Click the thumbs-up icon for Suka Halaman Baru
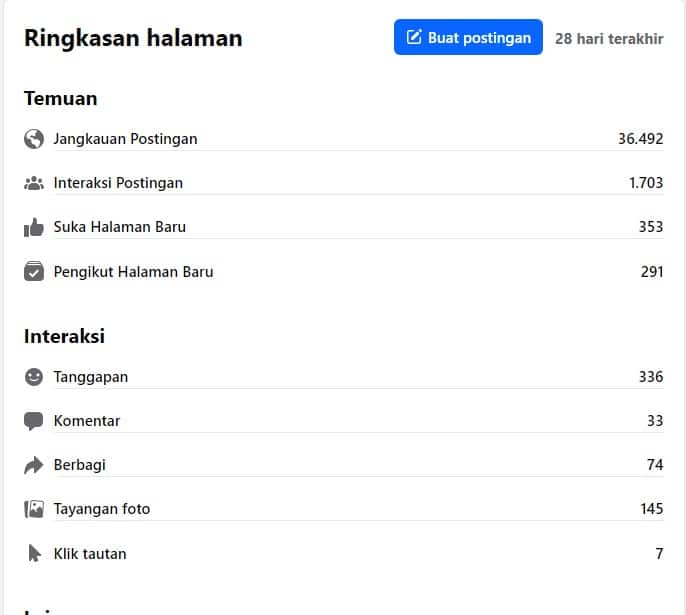Viewport: 686px width, 615px height. click(x=34, y=227)
